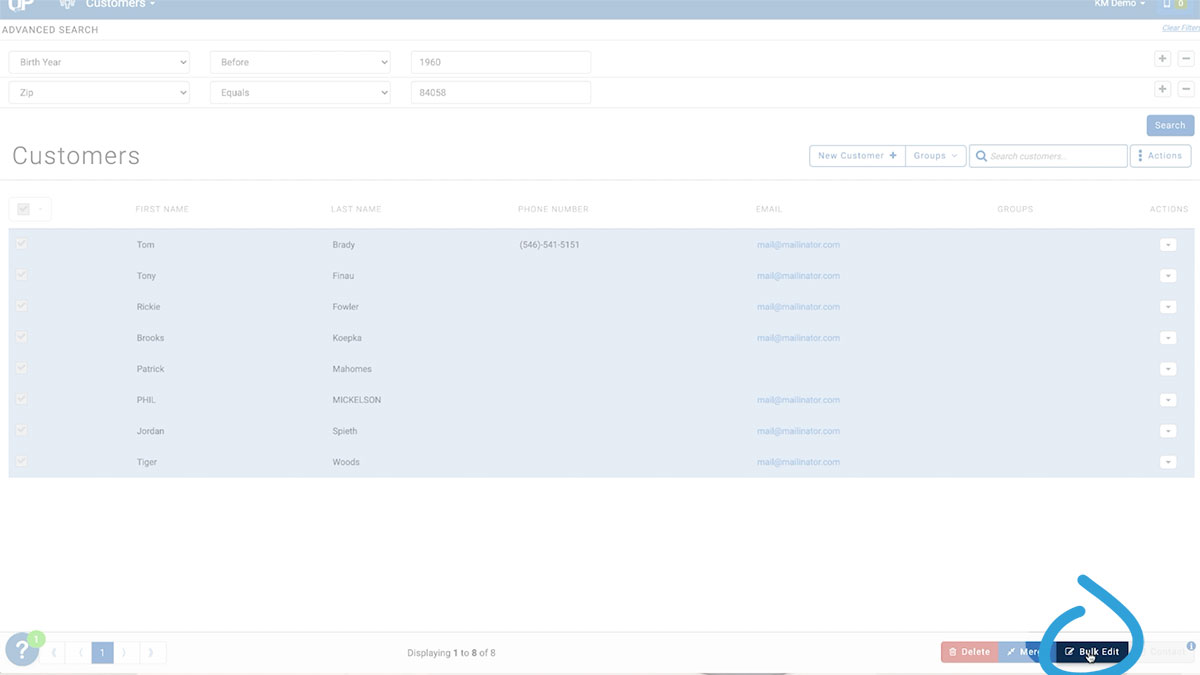Click last name MICKELSON
Image resolution: width=1200 pixels, height=675 pixels.
click(x=356, y=400)
